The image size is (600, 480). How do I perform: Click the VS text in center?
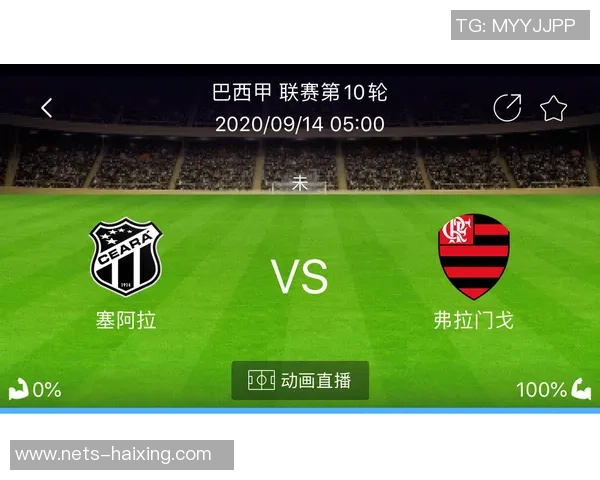[300, 276]
